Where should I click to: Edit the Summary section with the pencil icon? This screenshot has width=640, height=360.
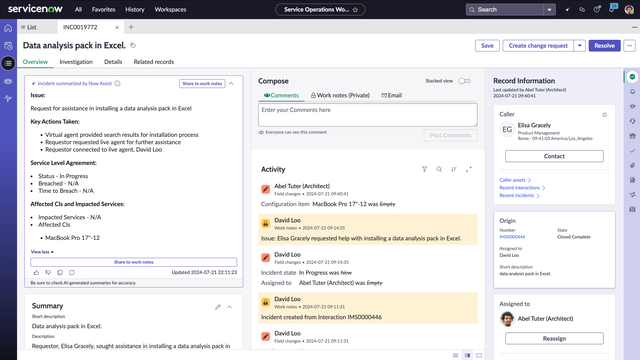point(218,307)
